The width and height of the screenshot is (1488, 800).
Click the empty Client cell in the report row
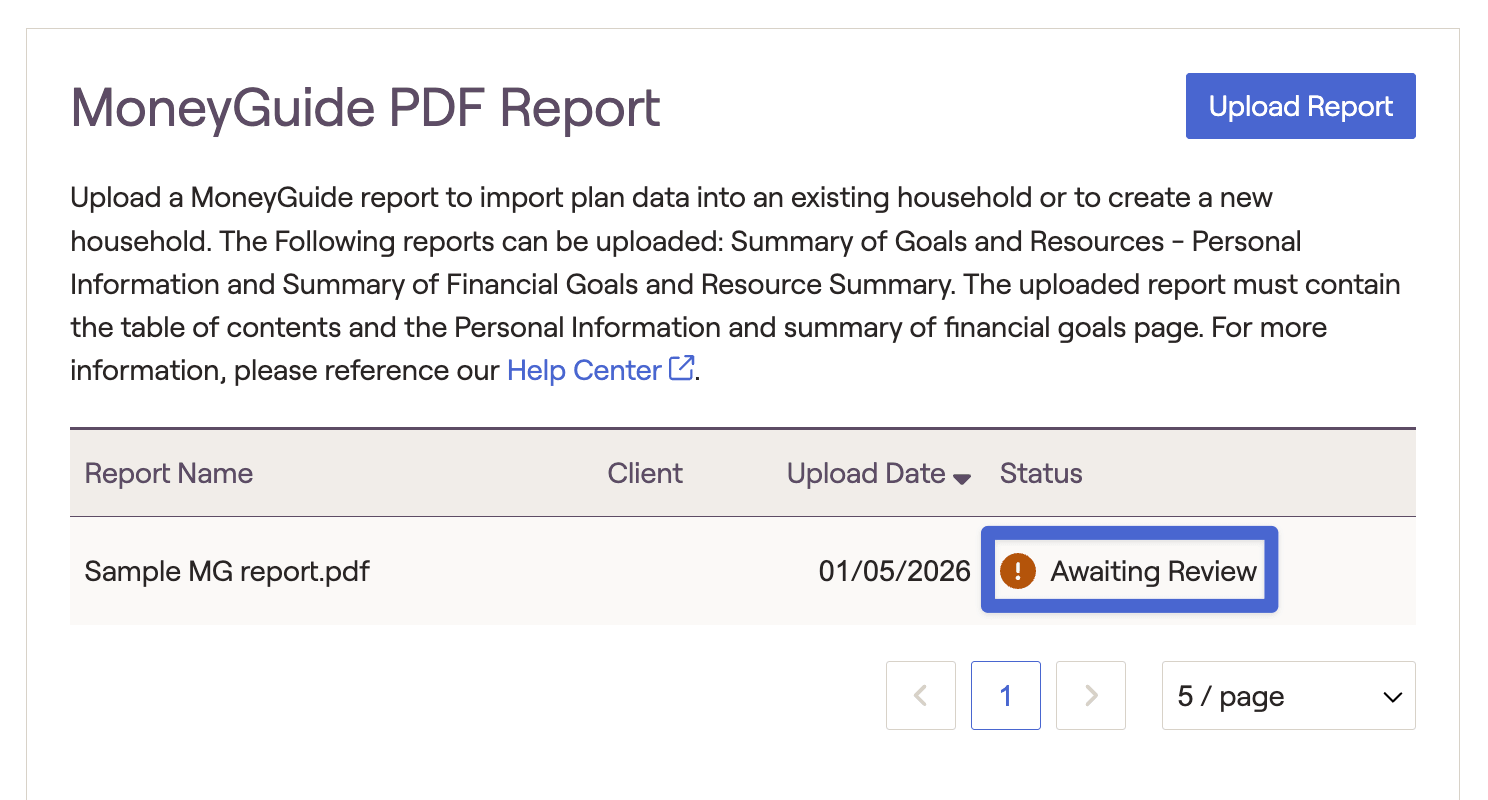(x=645, y=571)
